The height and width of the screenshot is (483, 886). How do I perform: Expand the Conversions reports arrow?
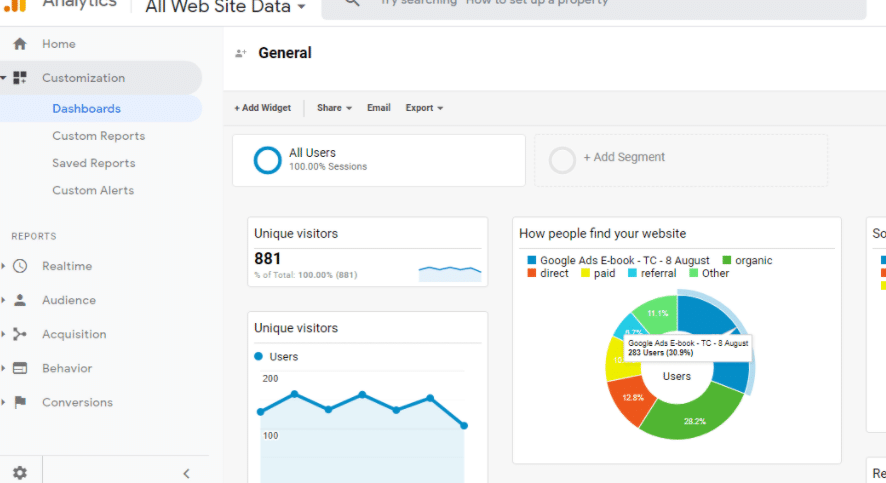(x=3, y=402)
